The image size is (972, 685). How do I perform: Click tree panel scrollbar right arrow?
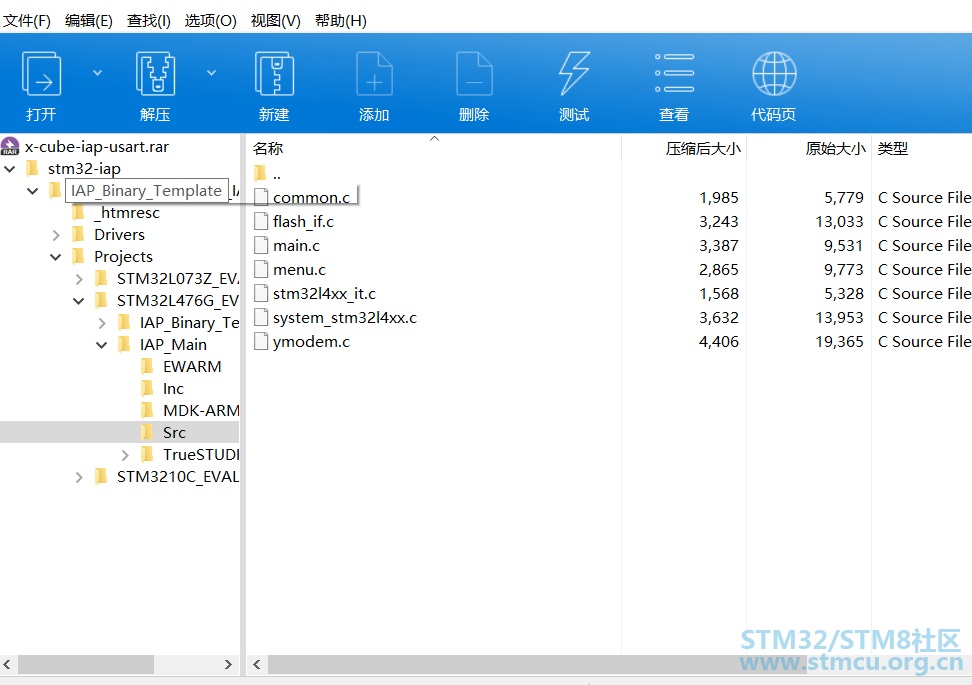(228, 665)
